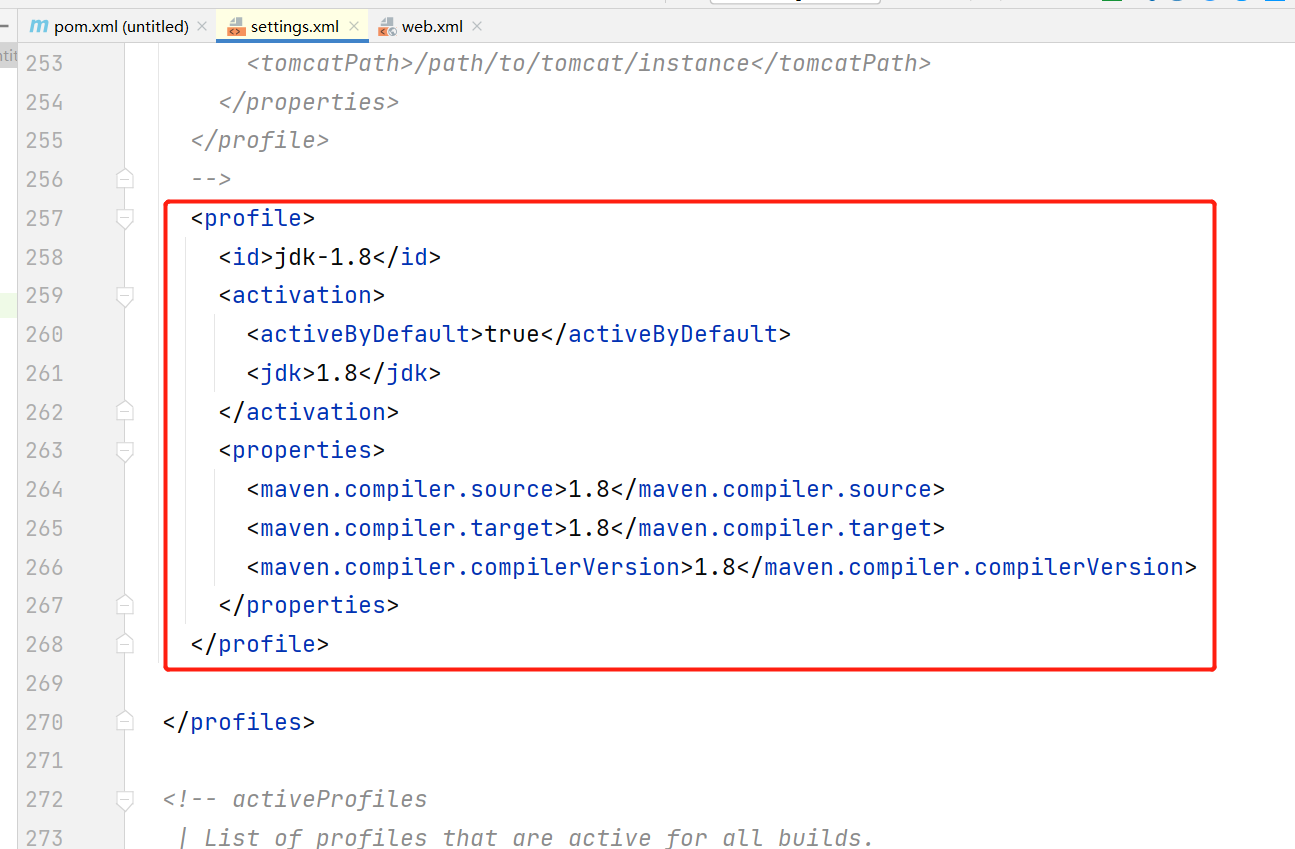The image size is (1295, 849).
Task: Close the settings.xml tab
Action: pos(354,27)
